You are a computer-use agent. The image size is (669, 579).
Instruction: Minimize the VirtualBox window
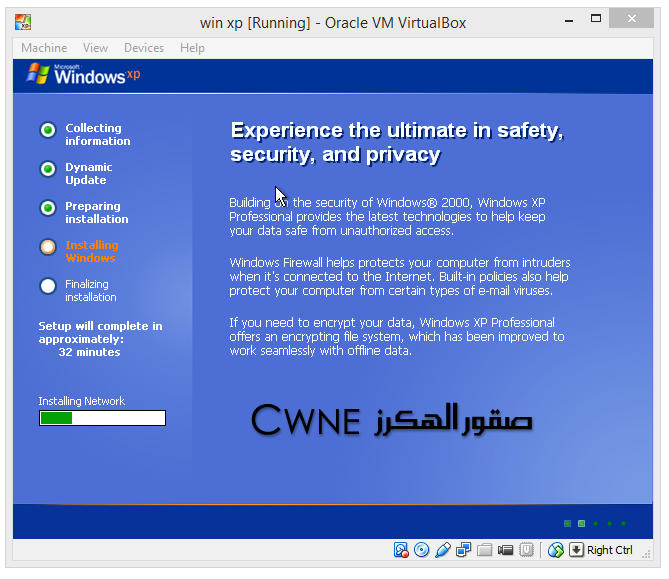(x=569, y=20)
